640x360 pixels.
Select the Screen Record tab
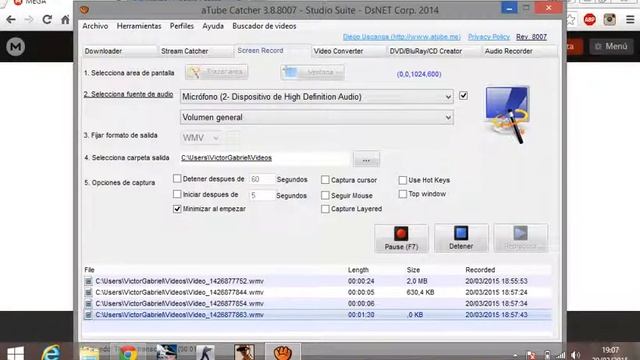pyautogui.click(x=273, y=51)
